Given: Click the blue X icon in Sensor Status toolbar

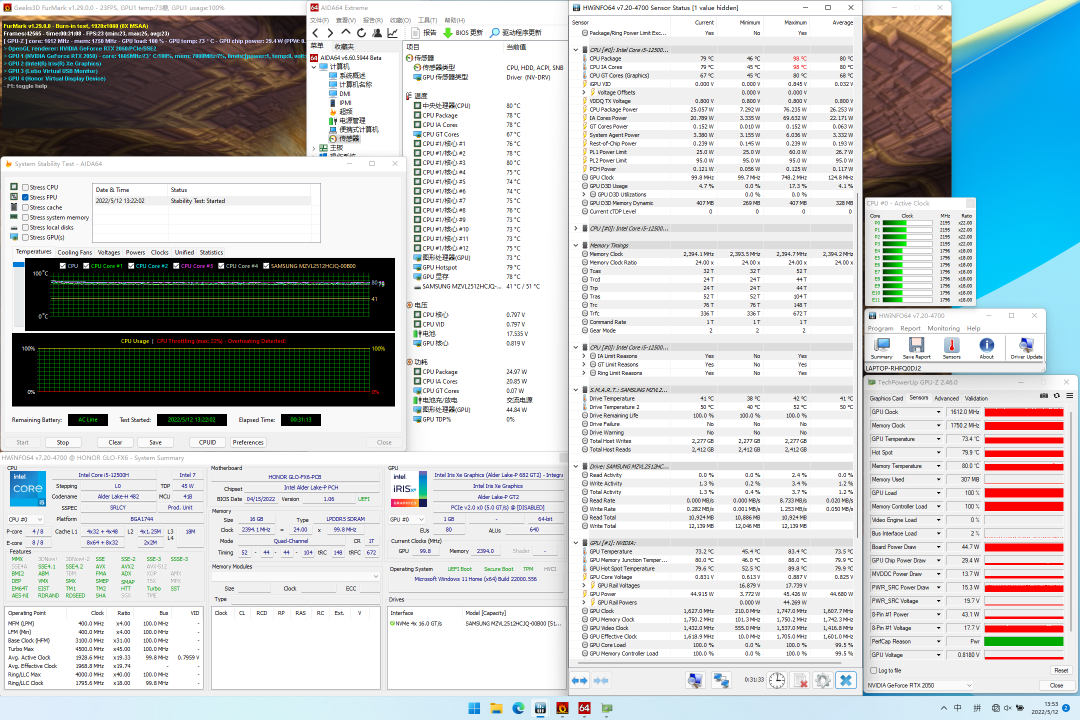Looking at the screenshot, I should coord(846,681).
